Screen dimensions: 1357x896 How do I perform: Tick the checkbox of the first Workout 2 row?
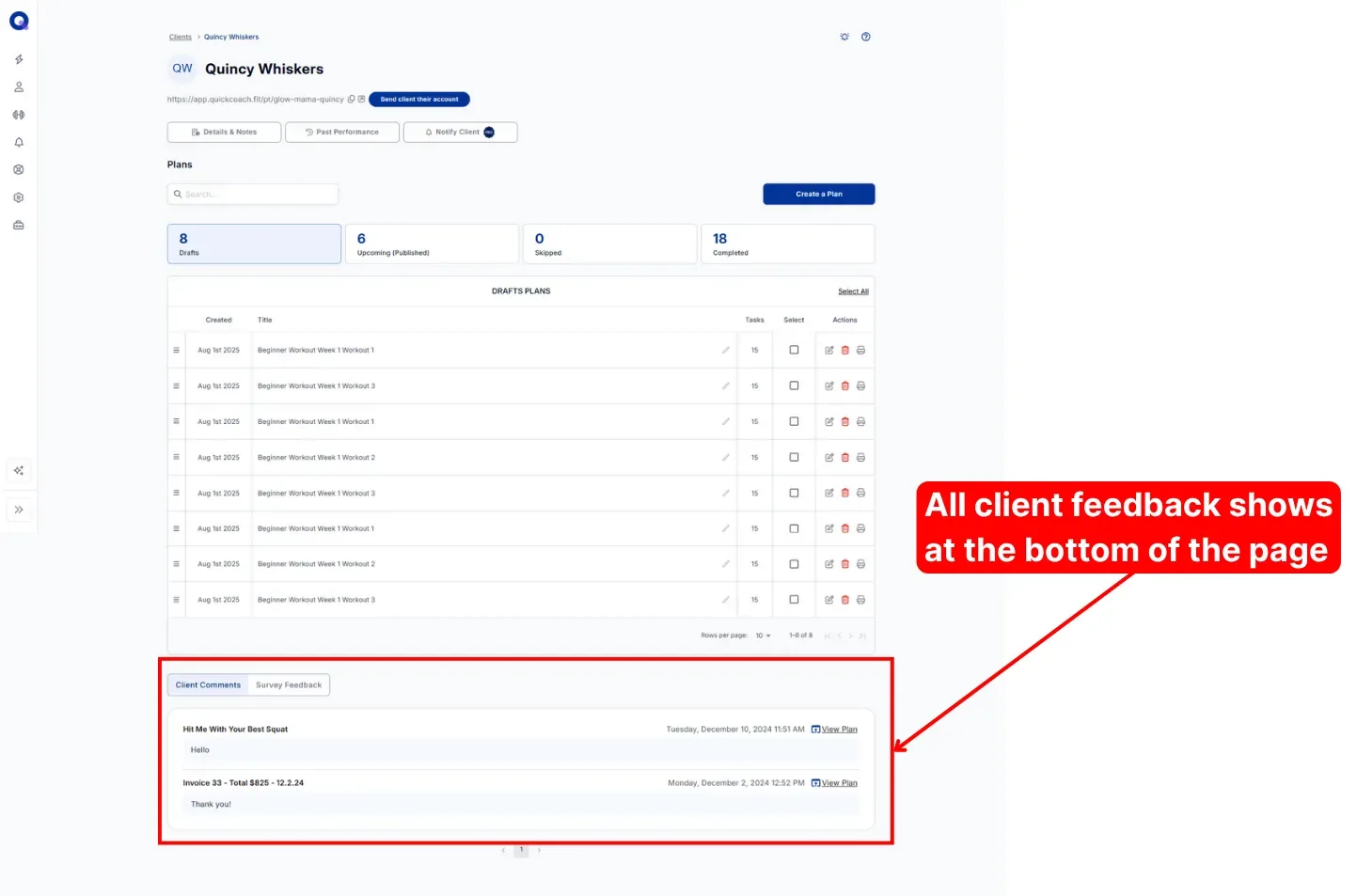point(794,457)
